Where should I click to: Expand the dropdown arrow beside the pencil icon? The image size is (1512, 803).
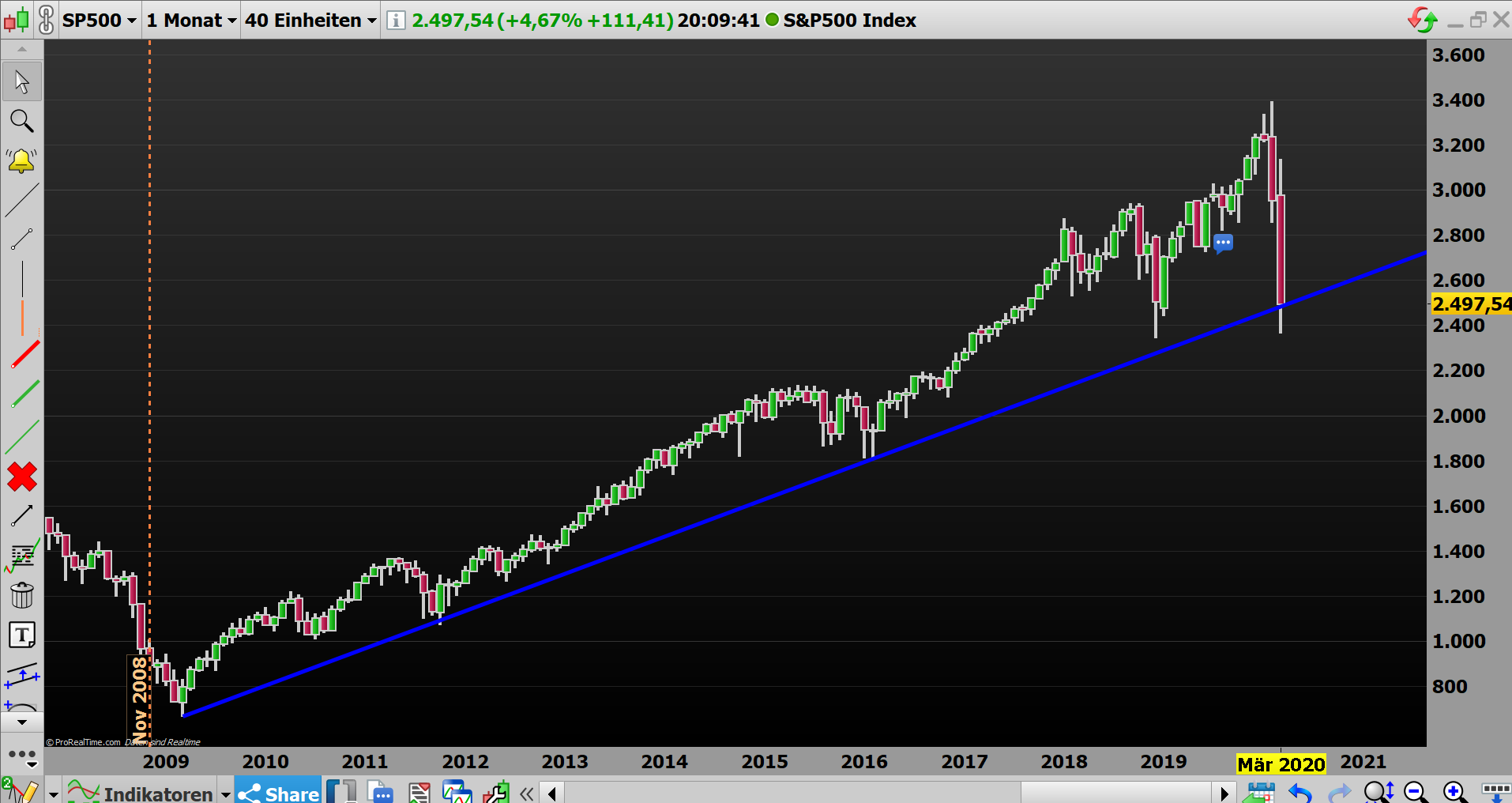[x=53, y=793]
